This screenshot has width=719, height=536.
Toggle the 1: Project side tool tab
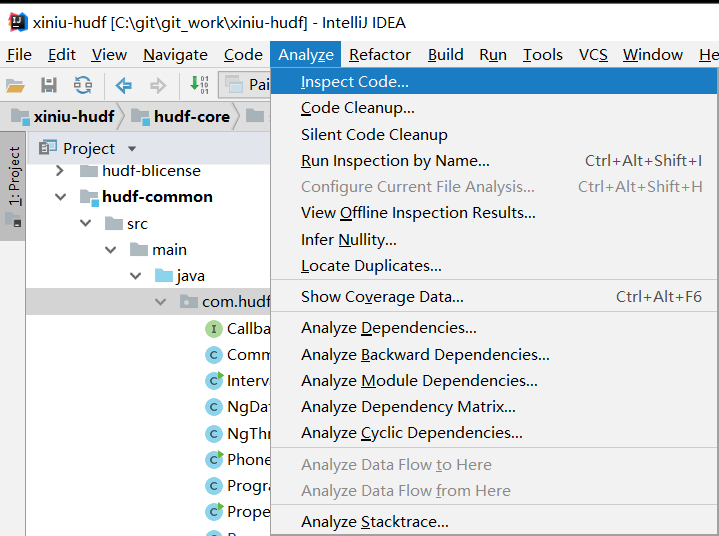[x=14, y=177]
